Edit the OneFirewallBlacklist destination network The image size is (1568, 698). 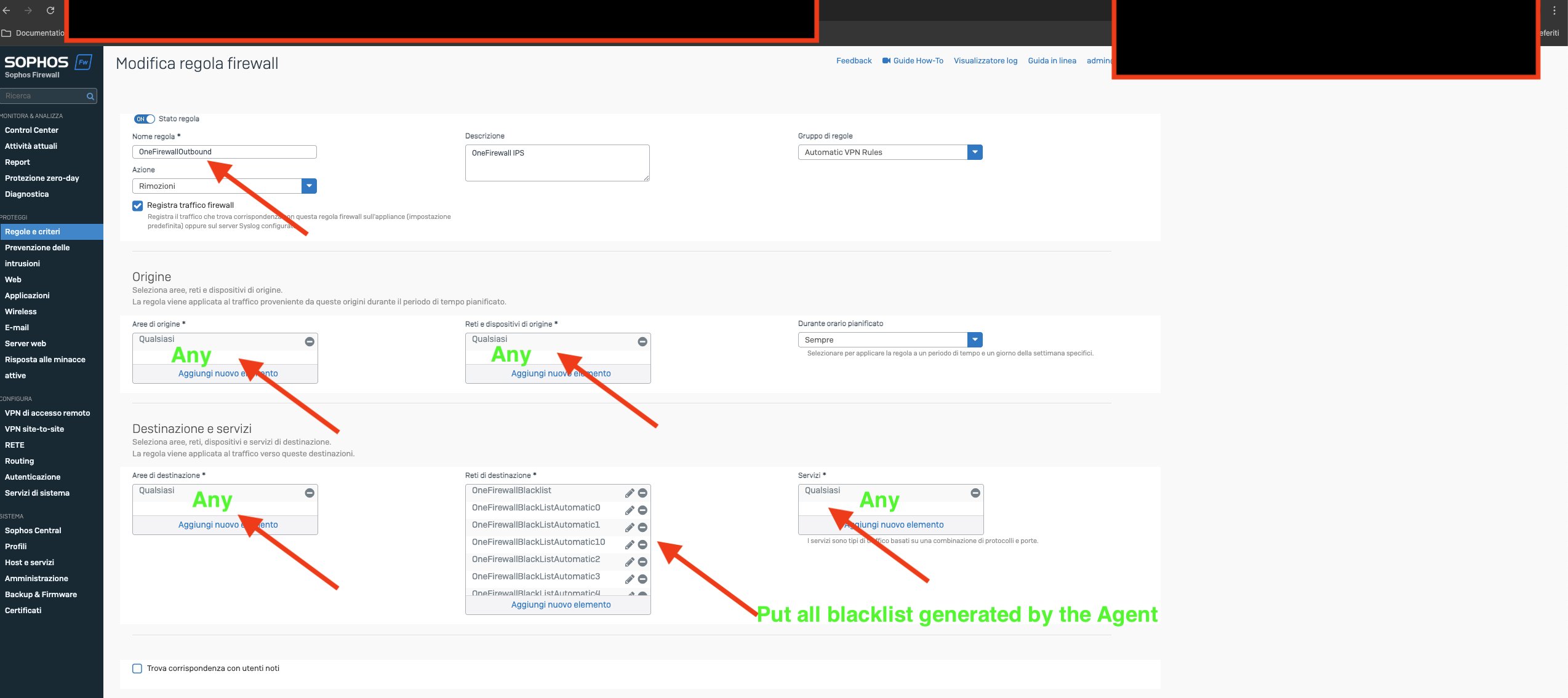(x=630, y=493)
